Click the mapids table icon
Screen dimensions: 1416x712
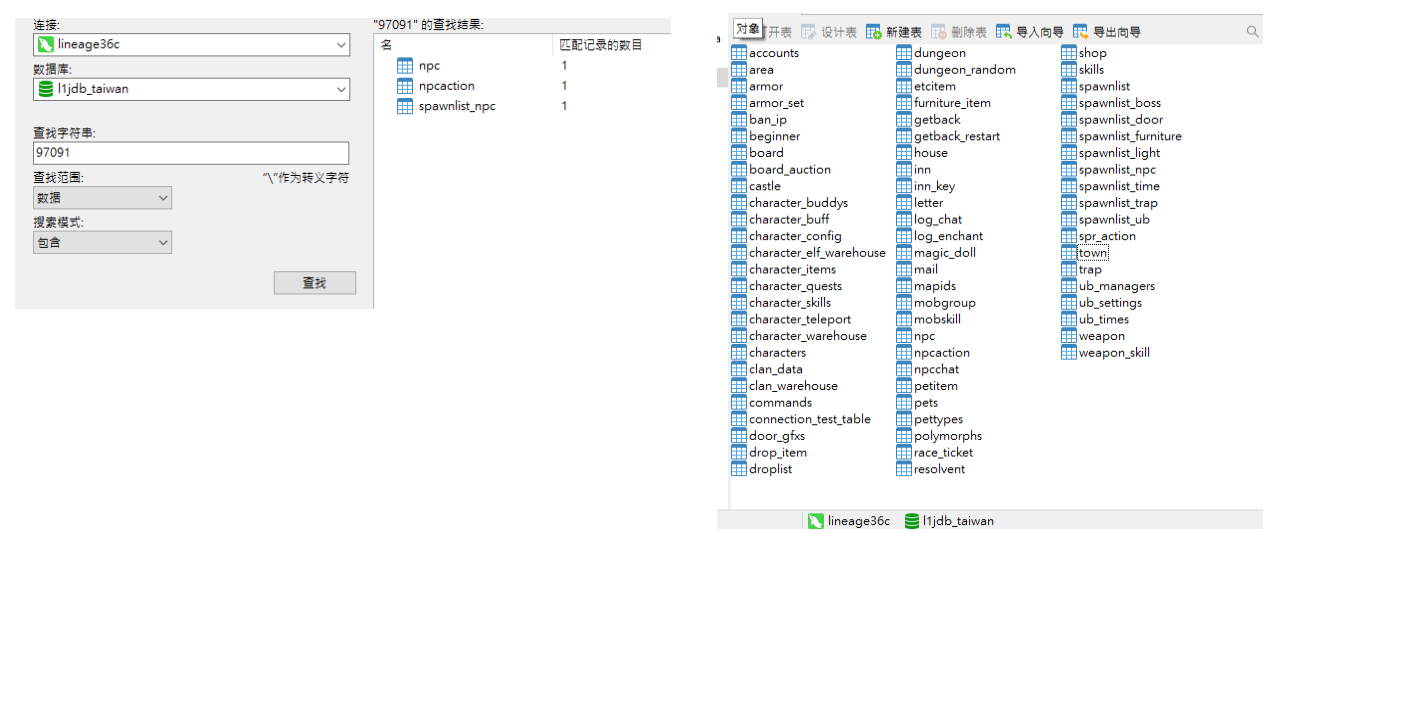[904, 286]
